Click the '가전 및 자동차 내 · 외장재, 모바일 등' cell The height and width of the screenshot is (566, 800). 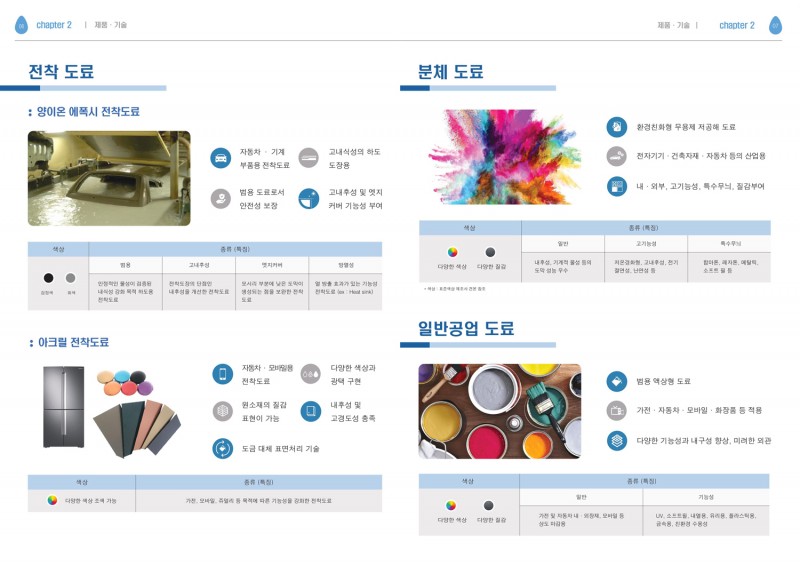pyautogui.click(x=581, y=520)
